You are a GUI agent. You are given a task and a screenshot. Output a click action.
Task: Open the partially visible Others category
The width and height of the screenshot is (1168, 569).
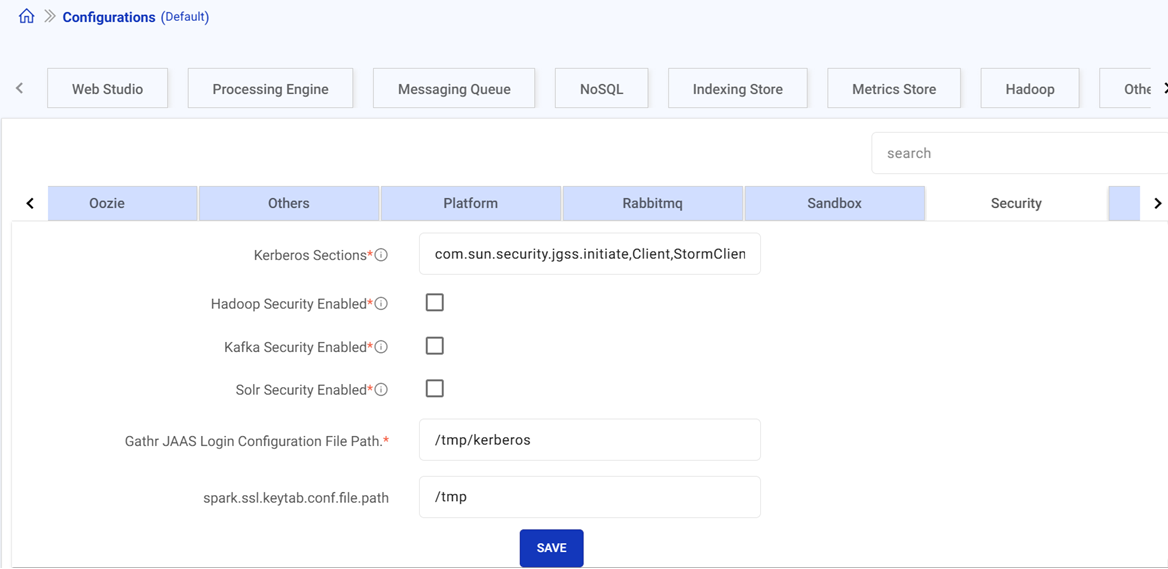point(1126,89)
